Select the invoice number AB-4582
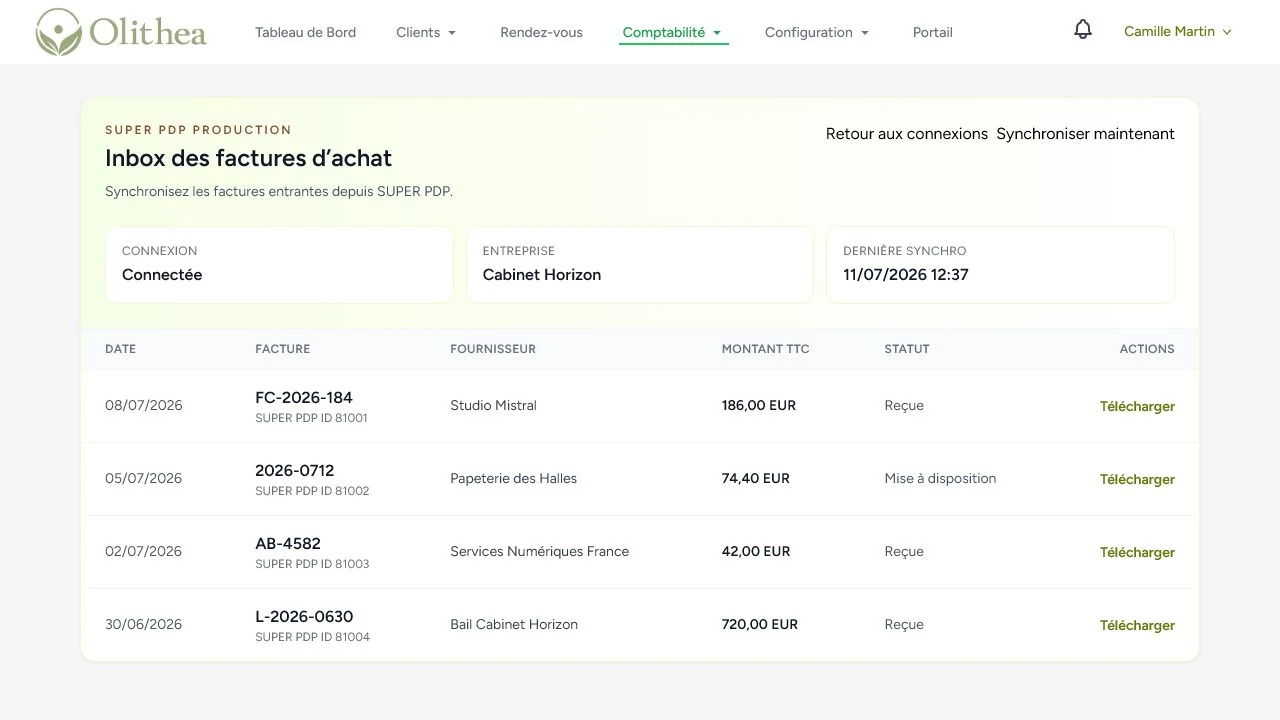 click(x=288, y=543)
